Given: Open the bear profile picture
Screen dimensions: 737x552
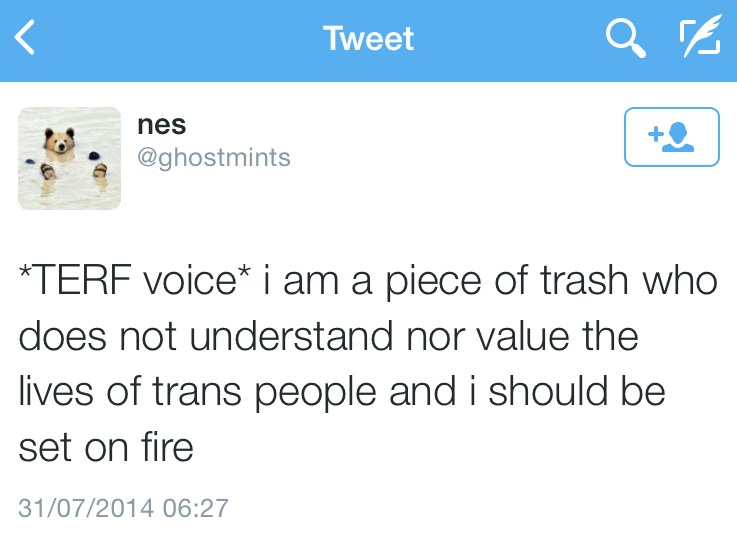Looking at the screenshot, I should pos(70,158).
